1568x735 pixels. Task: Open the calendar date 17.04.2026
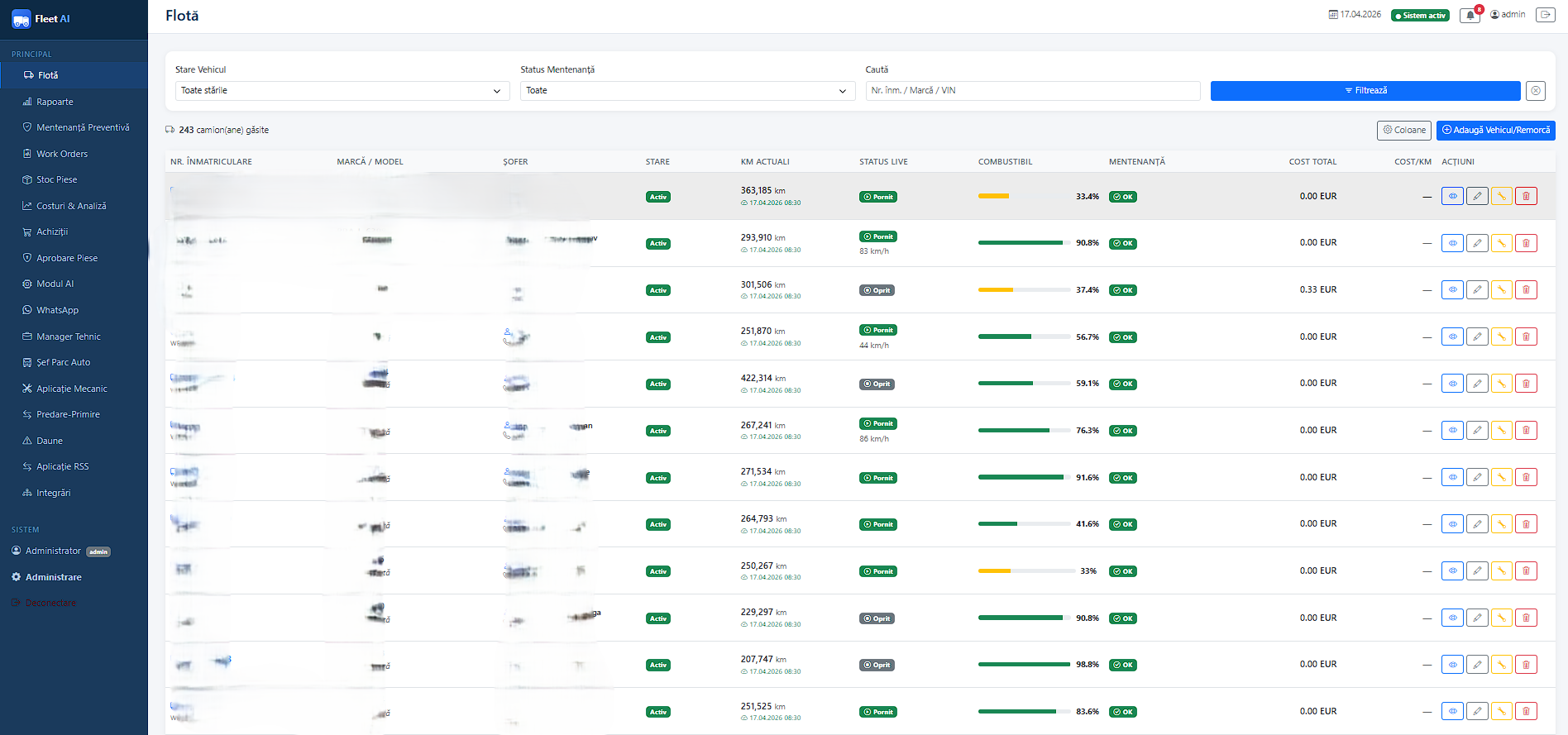click(x=1355, y=15)
